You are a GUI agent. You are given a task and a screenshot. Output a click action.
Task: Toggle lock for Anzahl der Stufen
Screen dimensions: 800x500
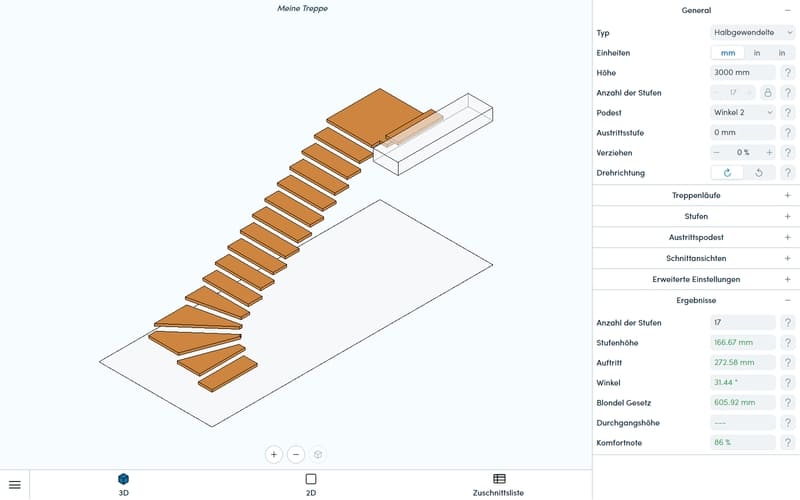[767, 93]
